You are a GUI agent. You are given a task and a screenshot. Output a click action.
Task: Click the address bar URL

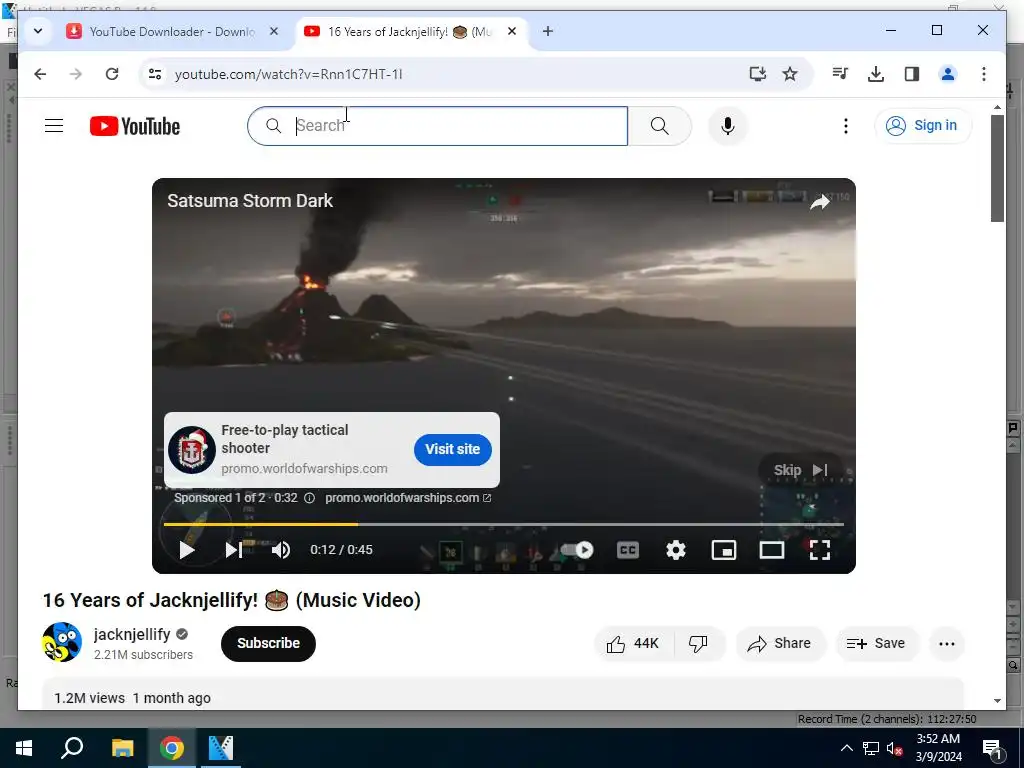tap(288, 74)
